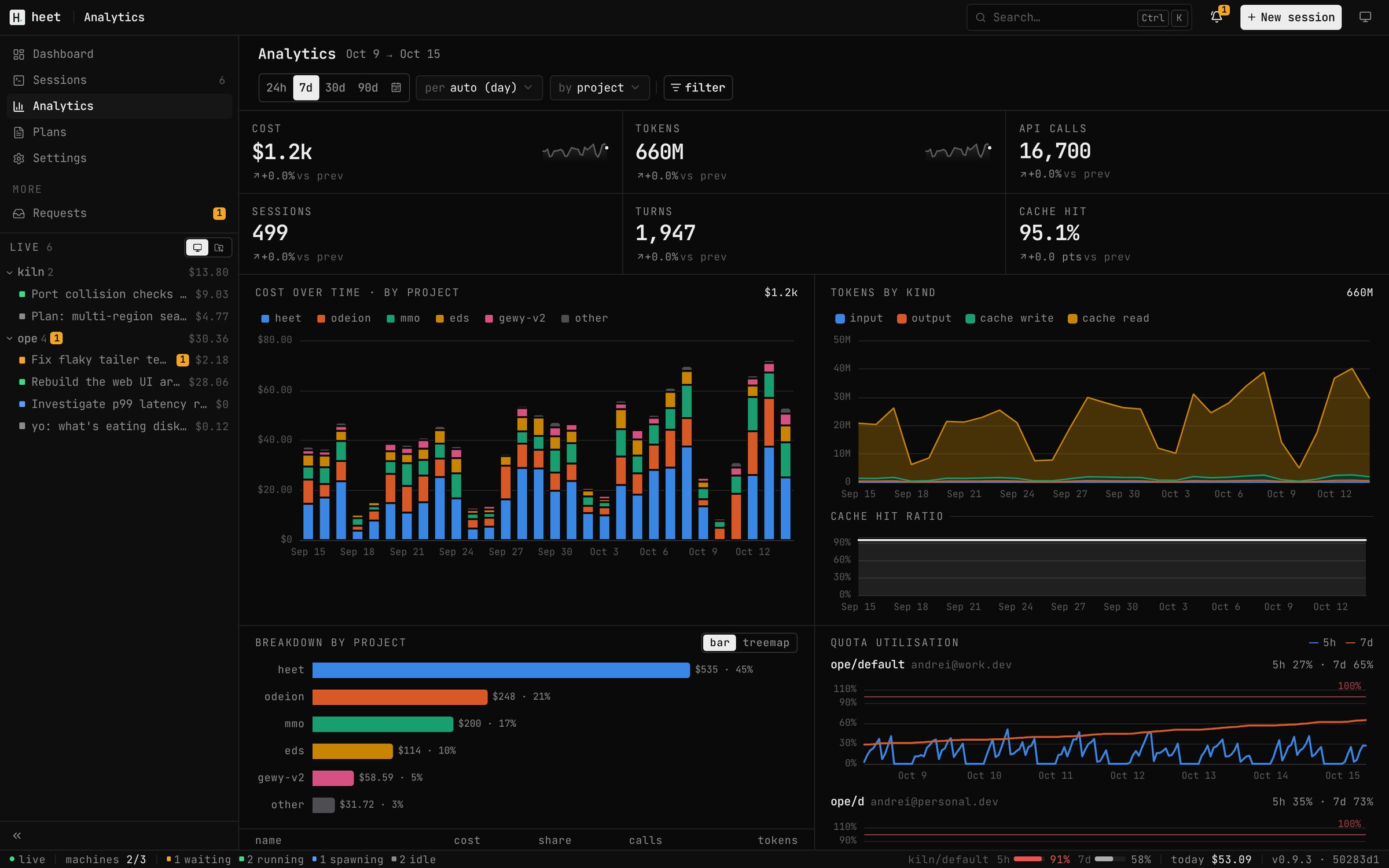
Task: Sort table by cost column header
Action: tap(467, 840)
